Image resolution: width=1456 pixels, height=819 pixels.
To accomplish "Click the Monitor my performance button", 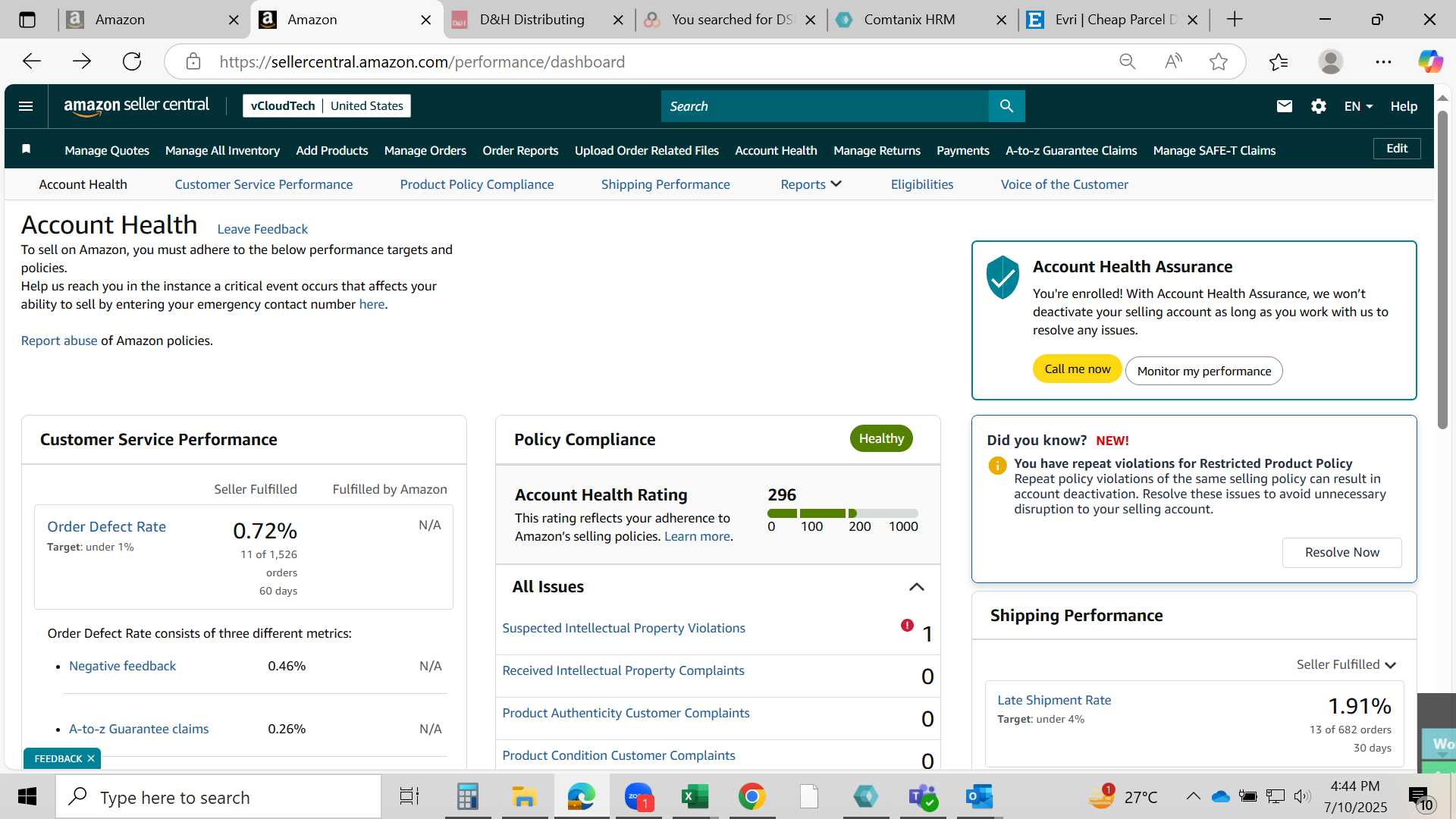I will pos(1203,371).
